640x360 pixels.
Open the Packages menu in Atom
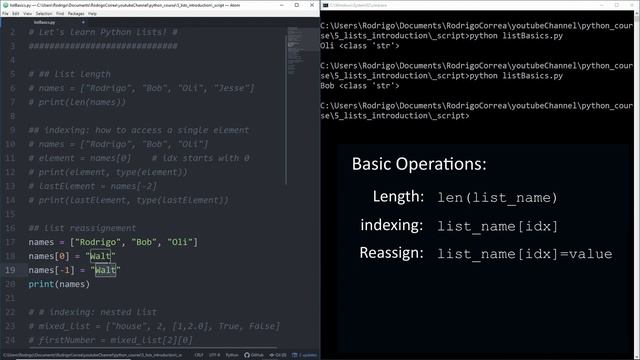click(x=76, y=13)
